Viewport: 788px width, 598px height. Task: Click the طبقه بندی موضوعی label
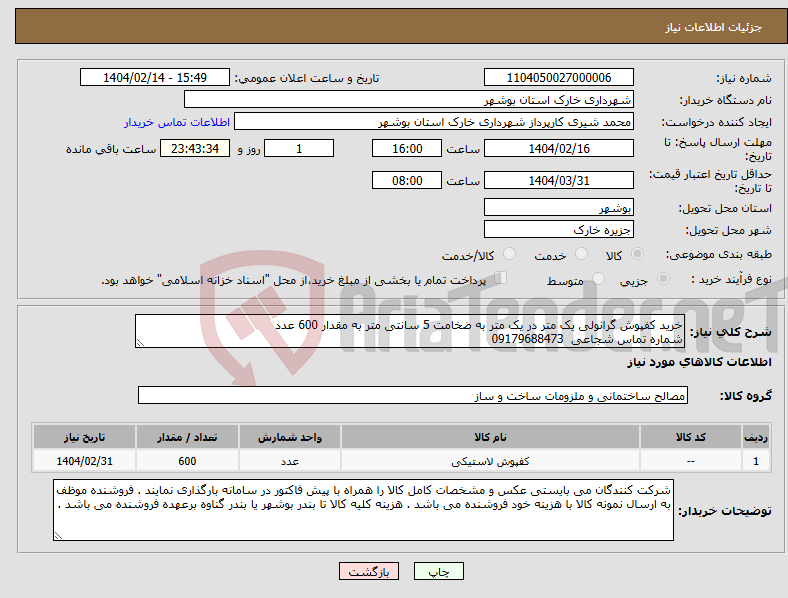point(719,254)
